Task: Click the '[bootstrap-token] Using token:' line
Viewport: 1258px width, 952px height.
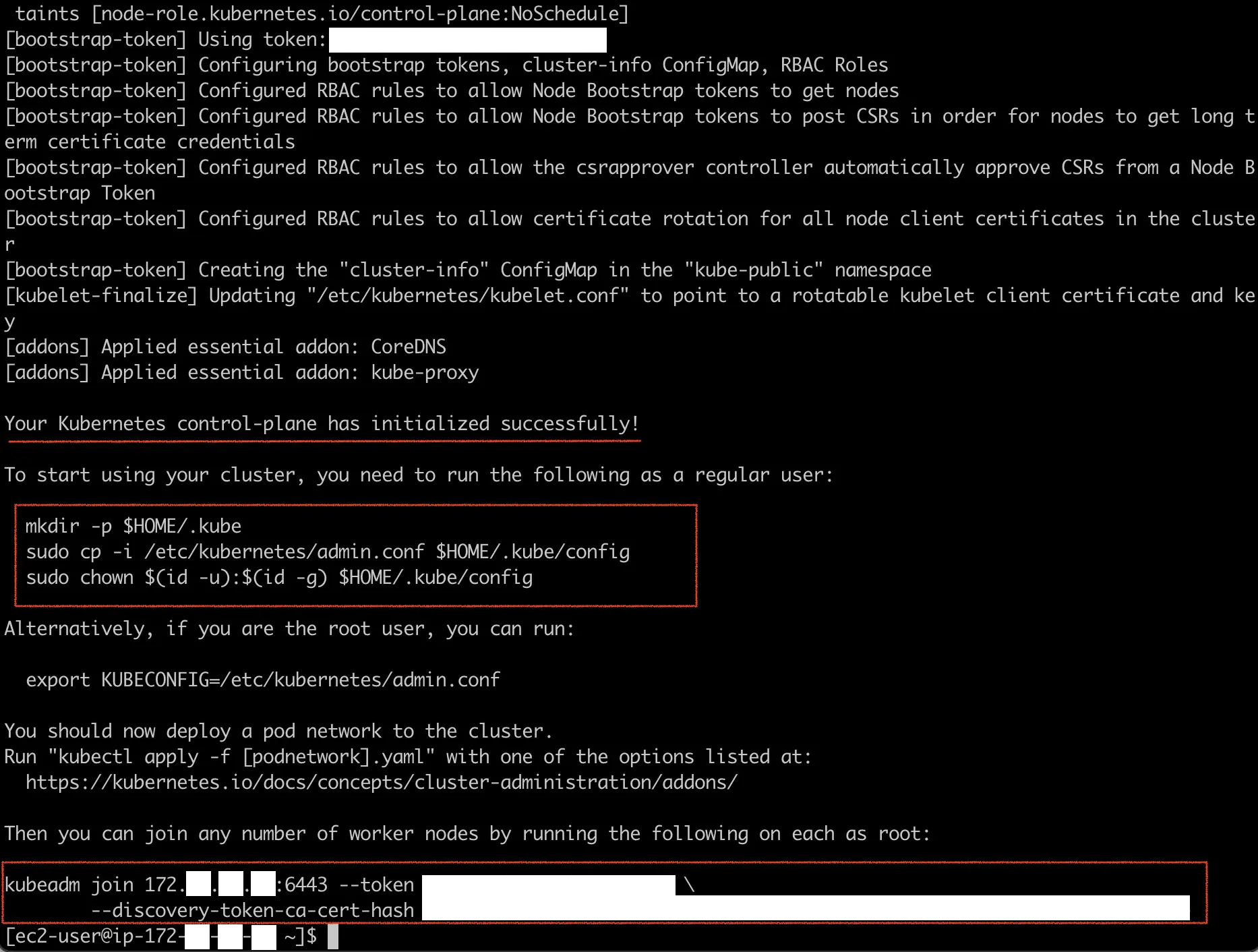Action: 166,39
